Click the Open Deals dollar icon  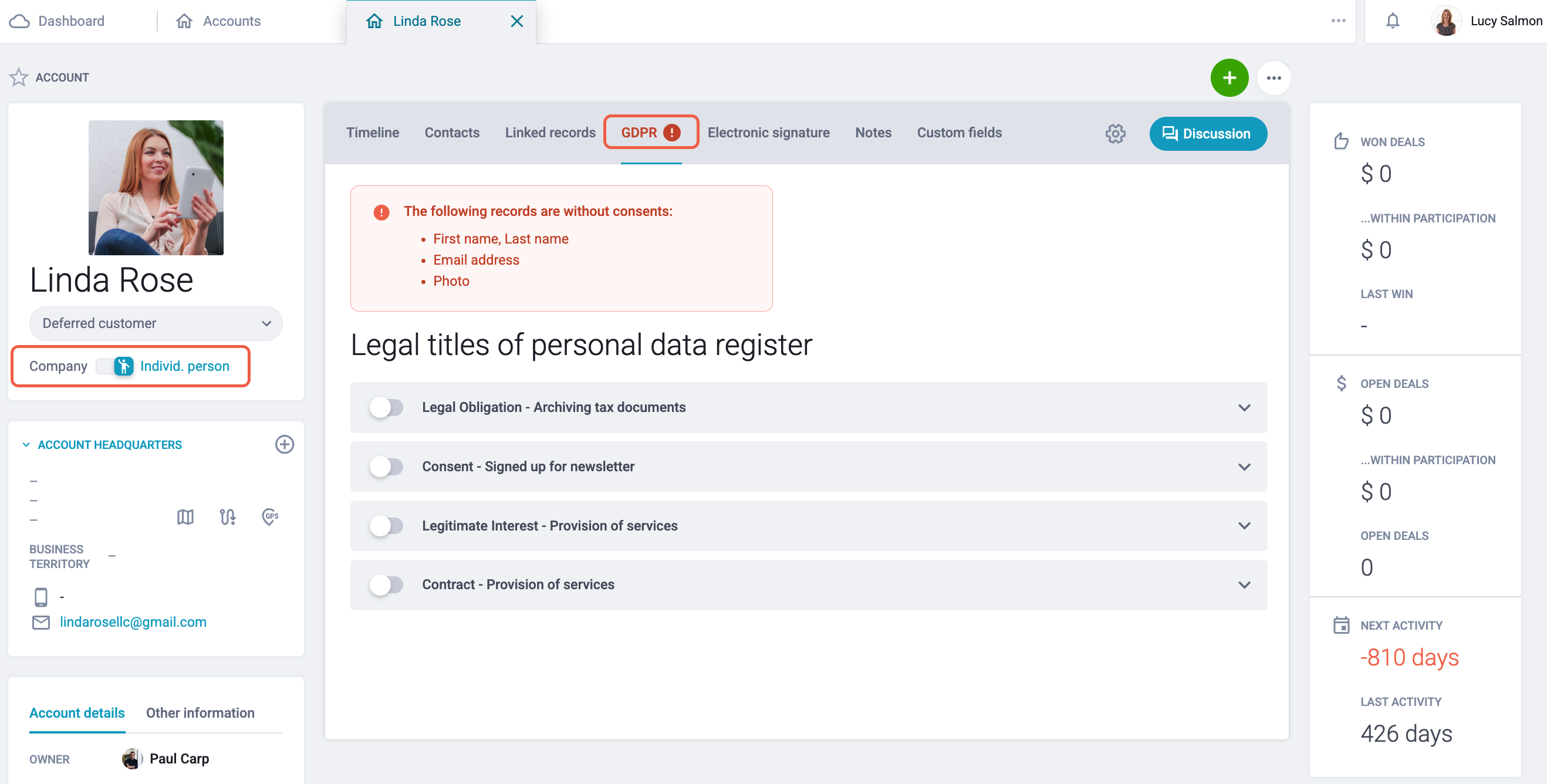(1341, 383)
